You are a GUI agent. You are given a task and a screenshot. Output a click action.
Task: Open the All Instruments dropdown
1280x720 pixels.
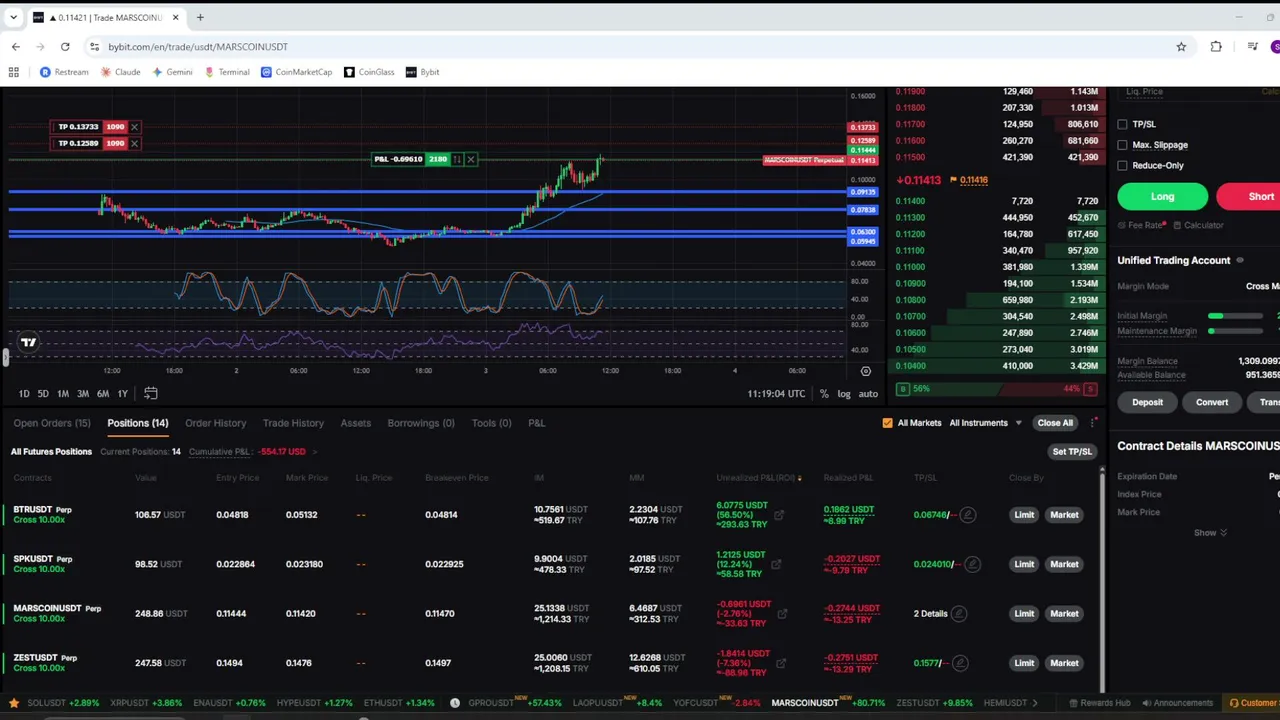(x=986, y=423)
